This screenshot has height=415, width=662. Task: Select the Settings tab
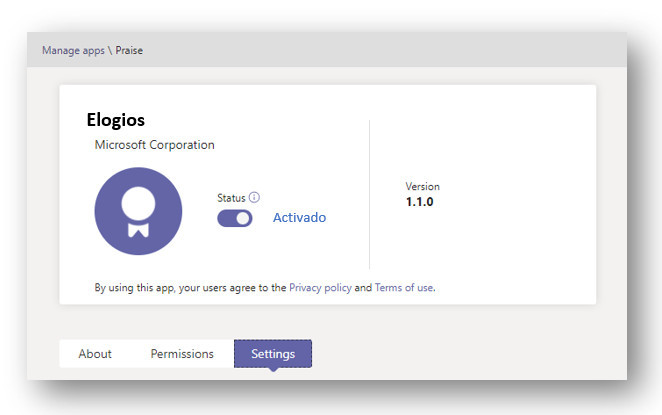point(273,354)
